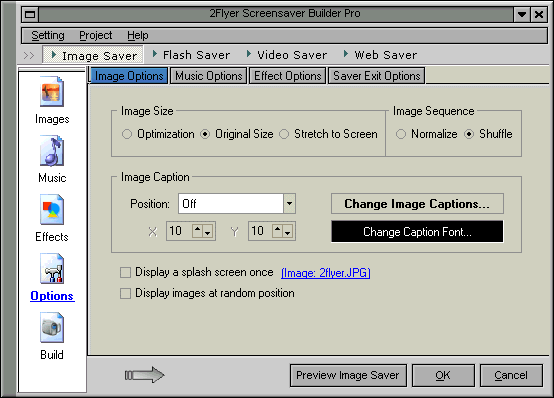Confirm with the OK button

pyautogui.click(x=443, y=375)
